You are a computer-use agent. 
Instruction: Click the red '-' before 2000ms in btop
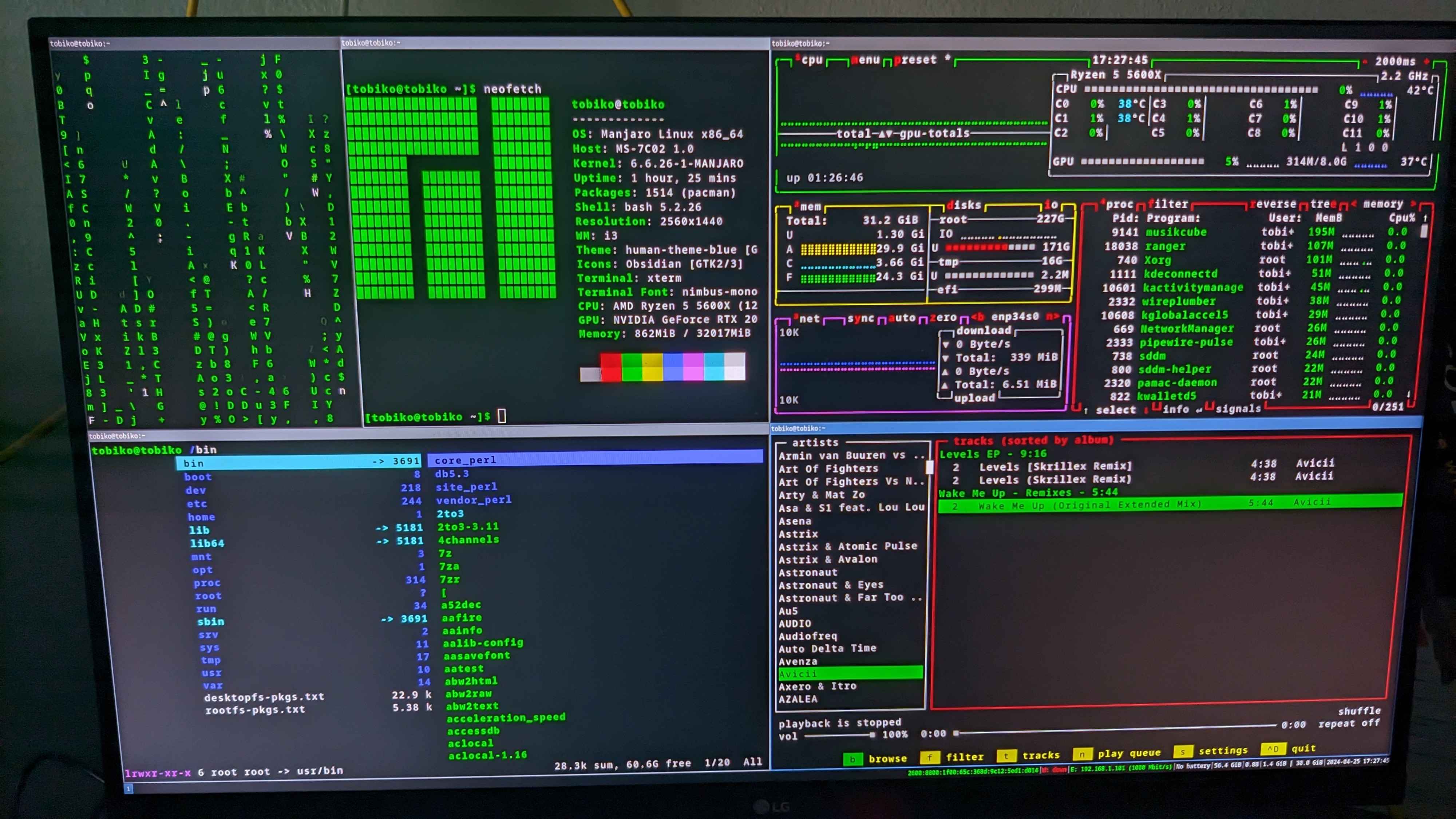click(1364, 61)
